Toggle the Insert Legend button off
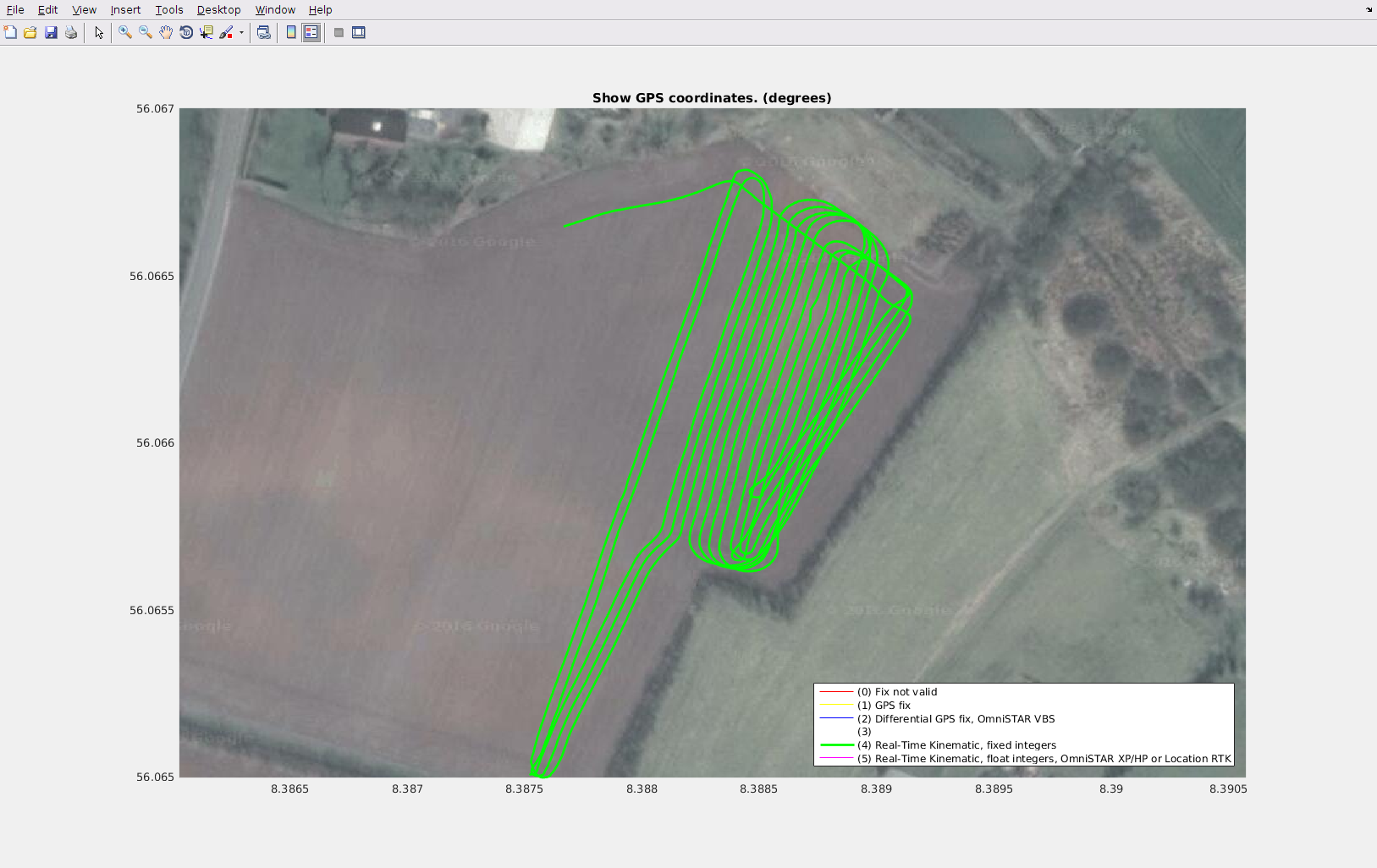Image resolution: width=1377 pixels, height=868 pixels. coord(311,32)
